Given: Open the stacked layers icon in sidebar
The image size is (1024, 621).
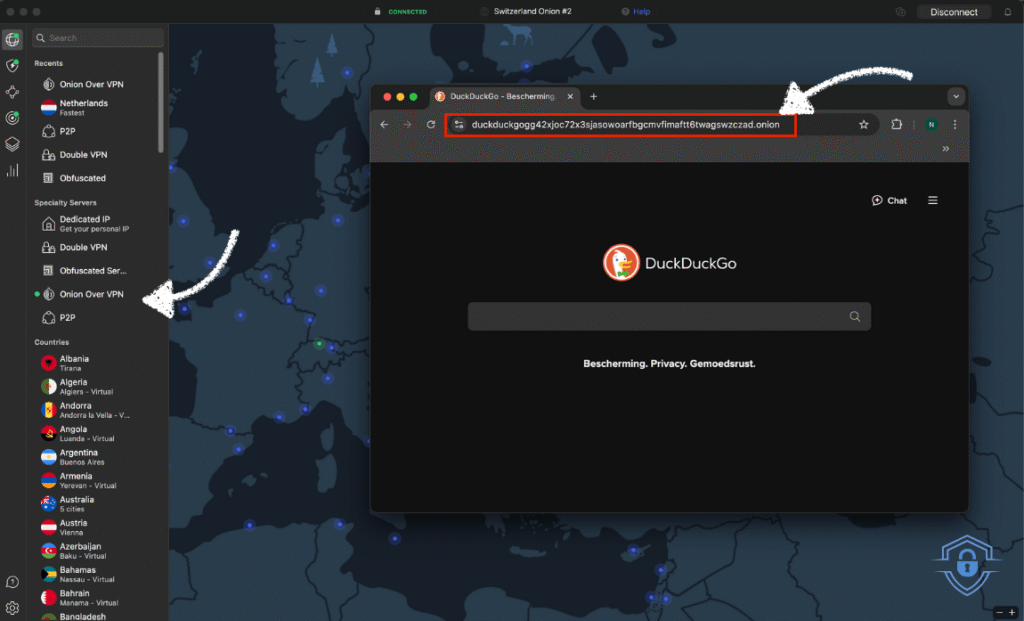Looking at the screenshot, I should pos(12,144).
